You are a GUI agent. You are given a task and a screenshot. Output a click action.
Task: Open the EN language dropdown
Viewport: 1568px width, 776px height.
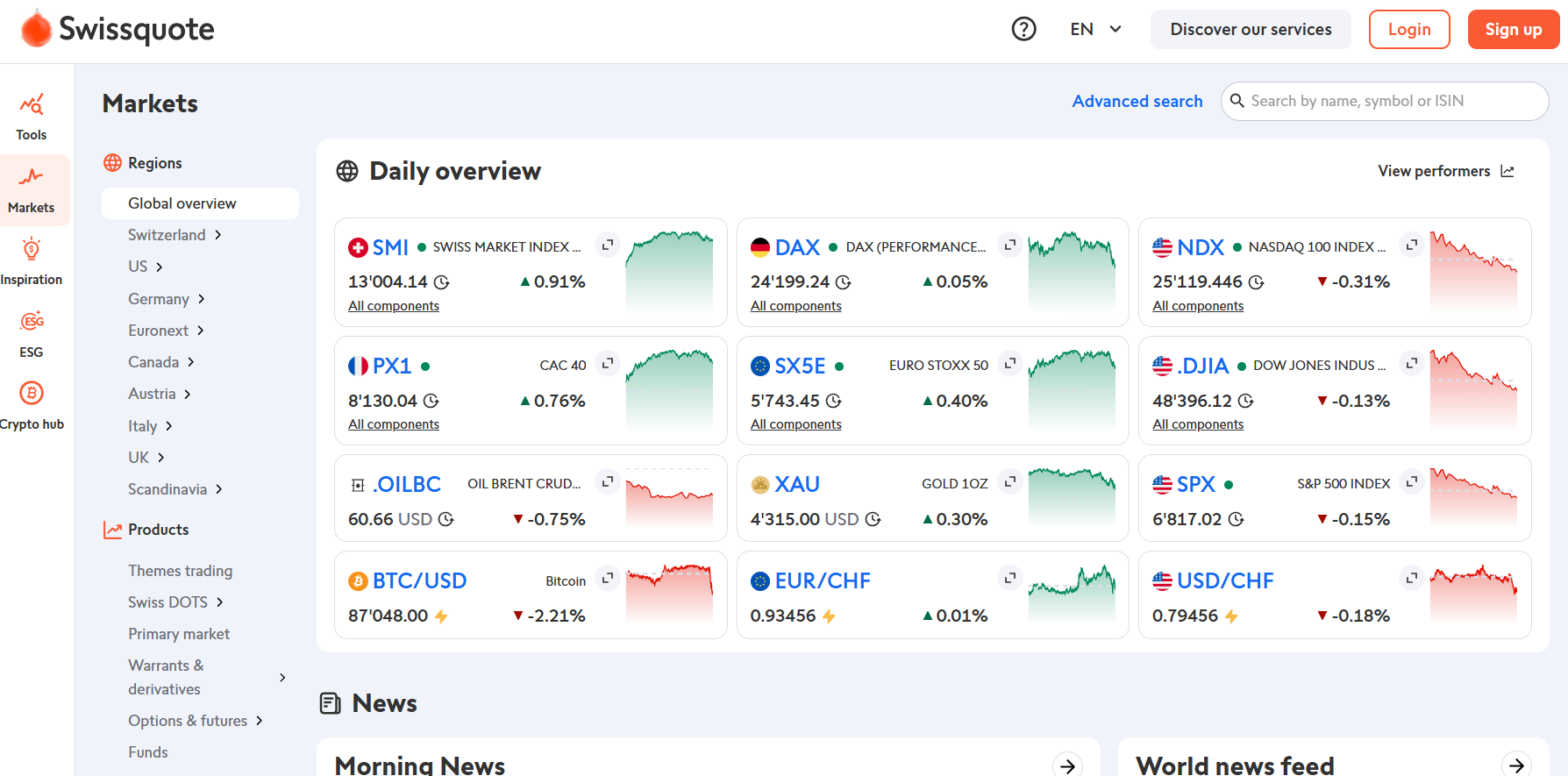coord(1096,29)
